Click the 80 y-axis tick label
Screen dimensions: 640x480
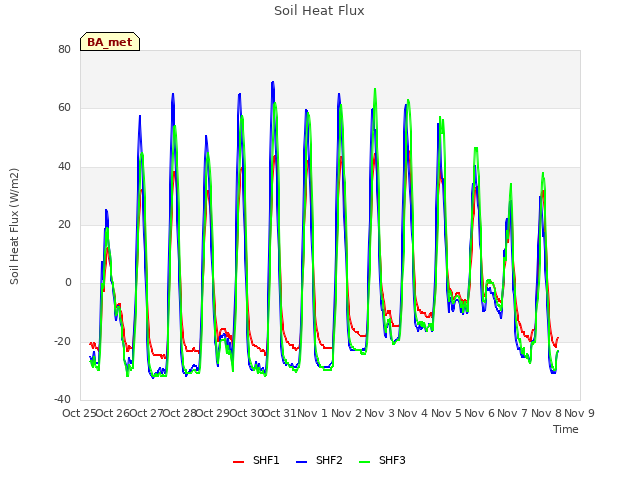tap(64, 49)
